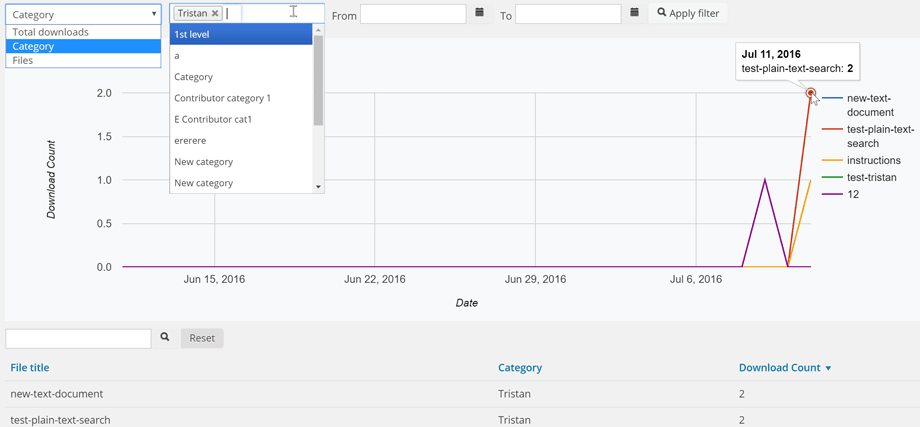Screen dimensions: 920x427
Task: Choose E Contributor cat1 entry
Action: point(241,119)
